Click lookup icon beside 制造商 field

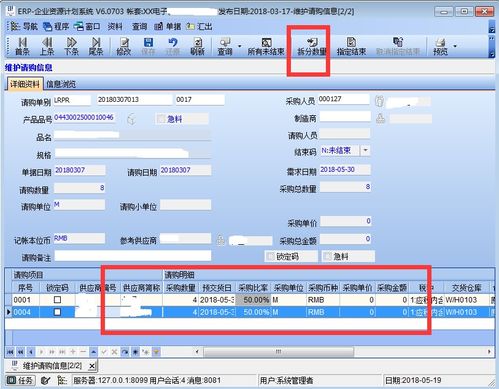pyautogui.click(x=380, y=118)
